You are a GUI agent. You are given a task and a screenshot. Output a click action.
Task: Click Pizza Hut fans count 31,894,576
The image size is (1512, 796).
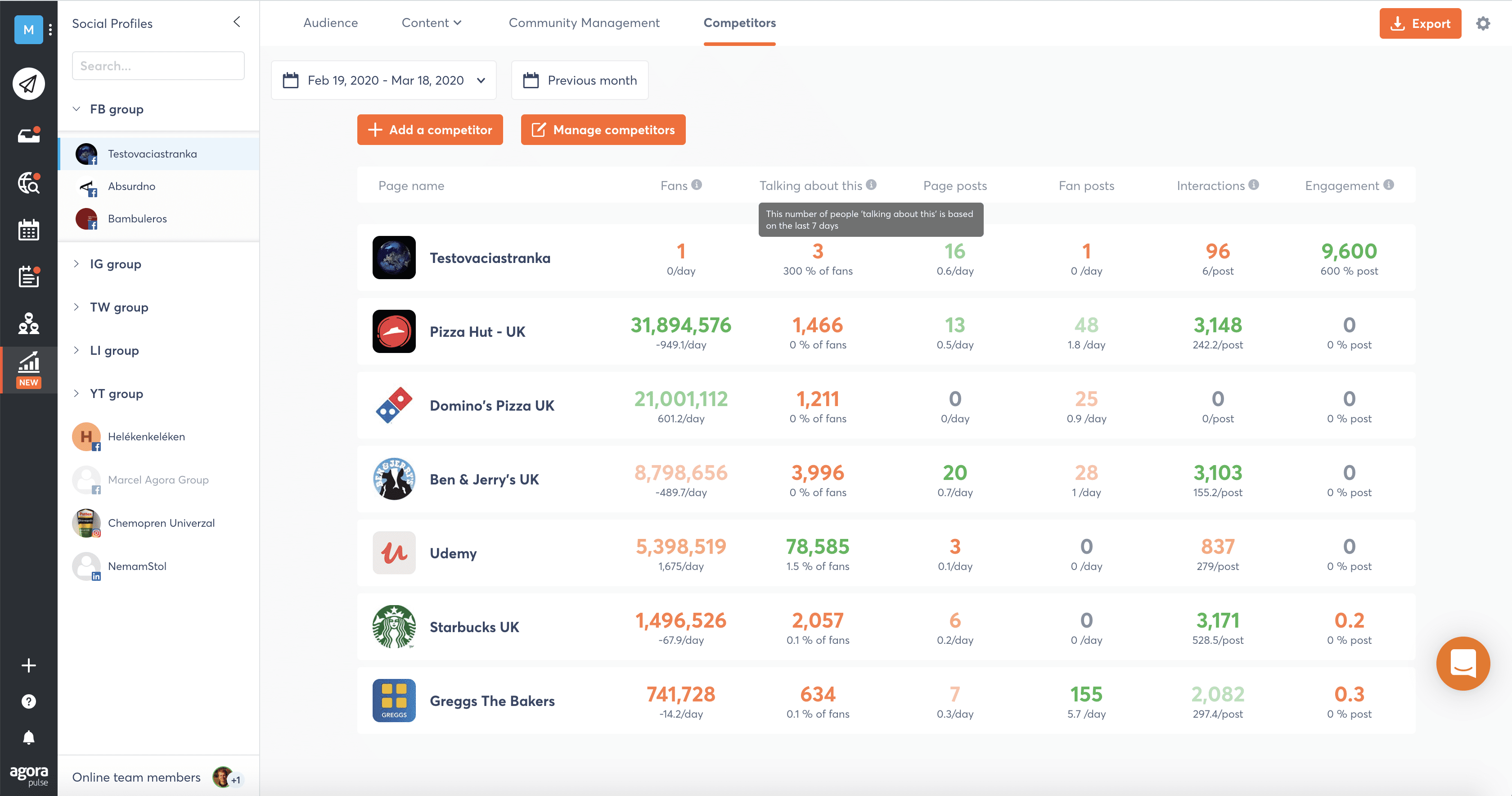coord(681,325)
